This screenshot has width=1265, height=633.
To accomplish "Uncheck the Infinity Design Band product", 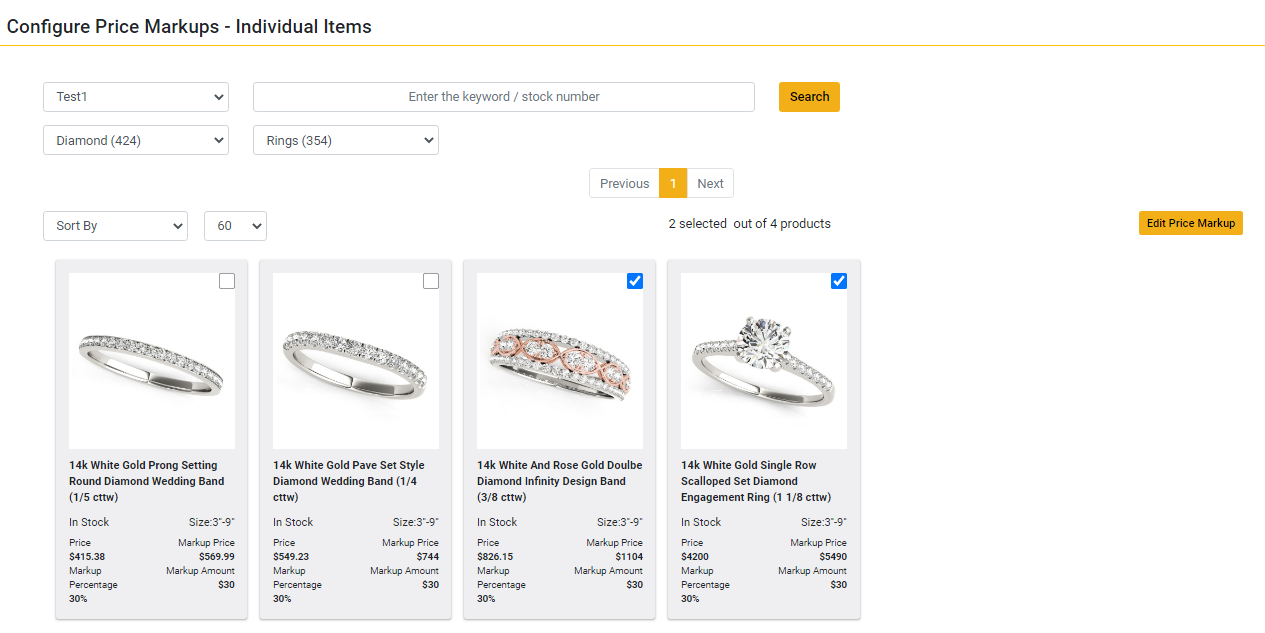I will point(635,281).
